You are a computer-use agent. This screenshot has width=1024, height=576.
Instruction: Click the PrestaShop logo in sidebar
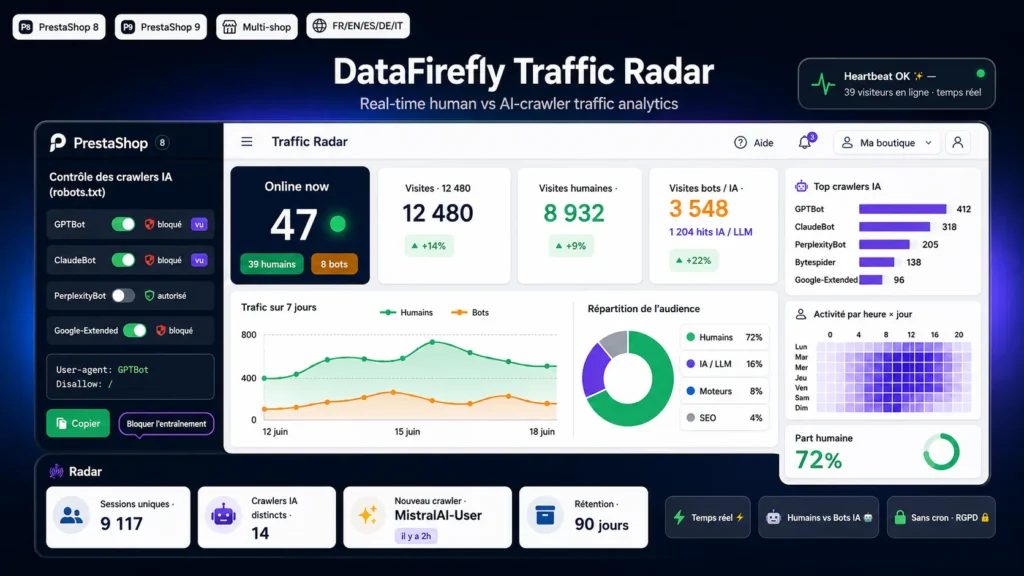pos(58,142)
